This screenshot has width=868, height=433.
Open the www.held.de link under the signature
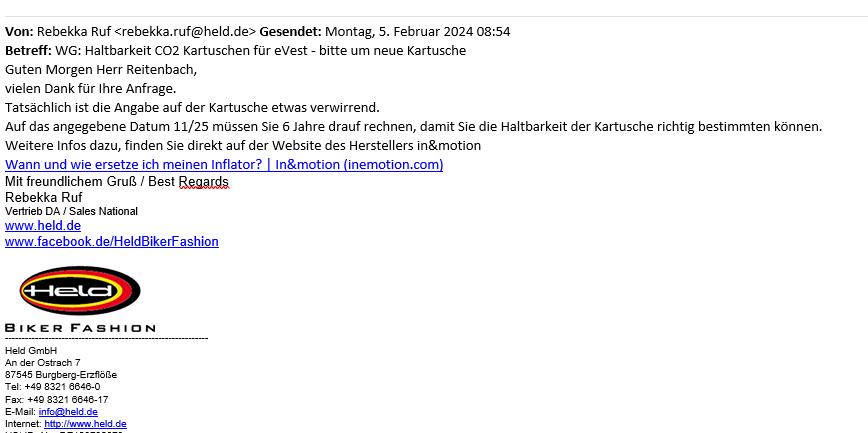[43, 226]
